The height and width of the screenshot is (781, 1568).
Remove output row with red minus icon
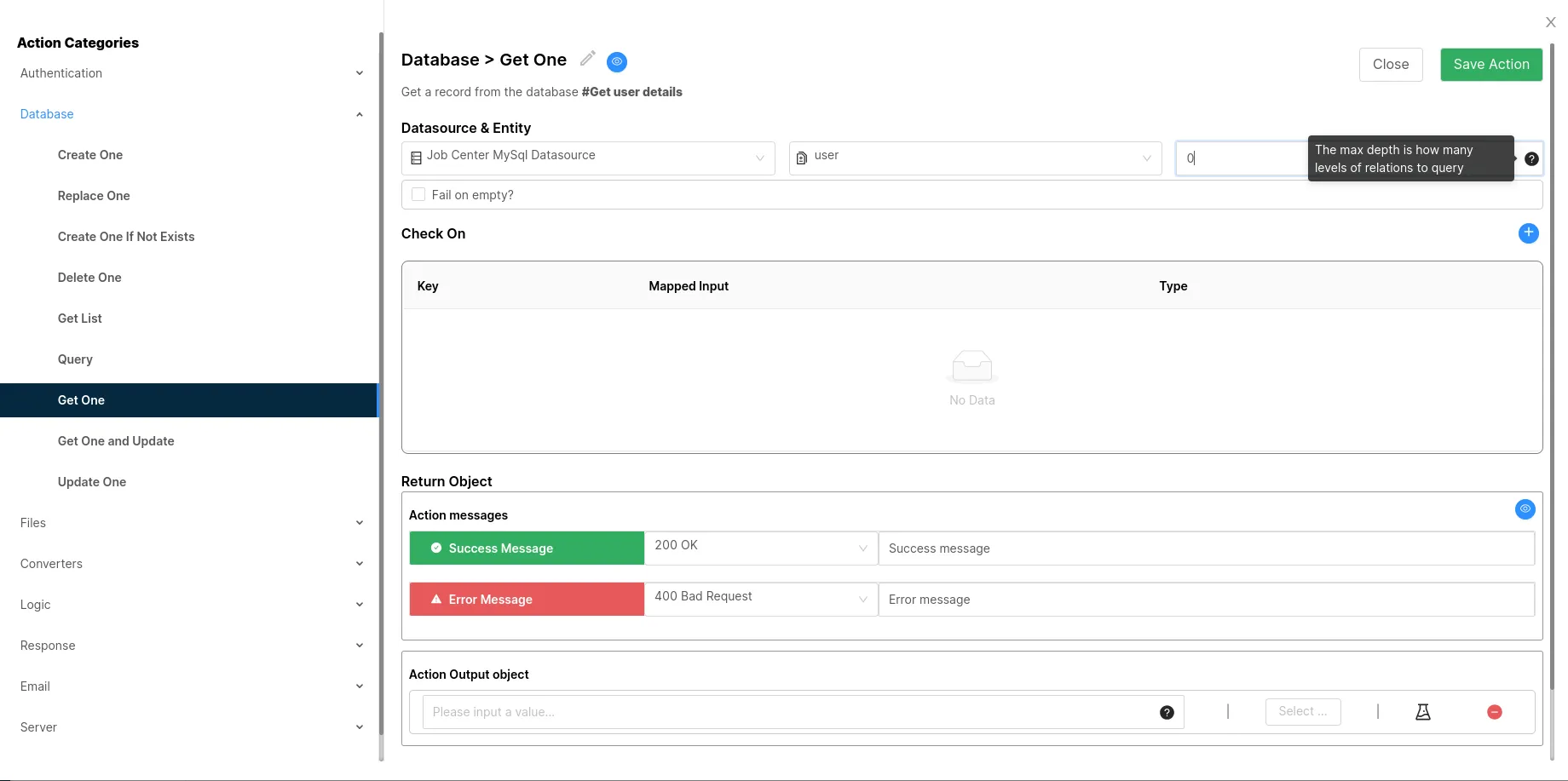tap(1494, 712)
